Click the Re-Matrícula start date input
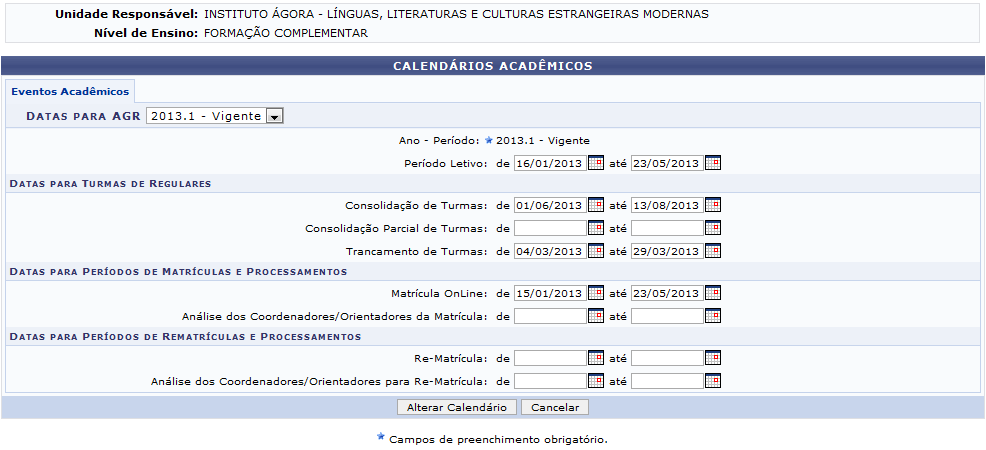This screenshot has height=450, width=986. coord(549,358)
